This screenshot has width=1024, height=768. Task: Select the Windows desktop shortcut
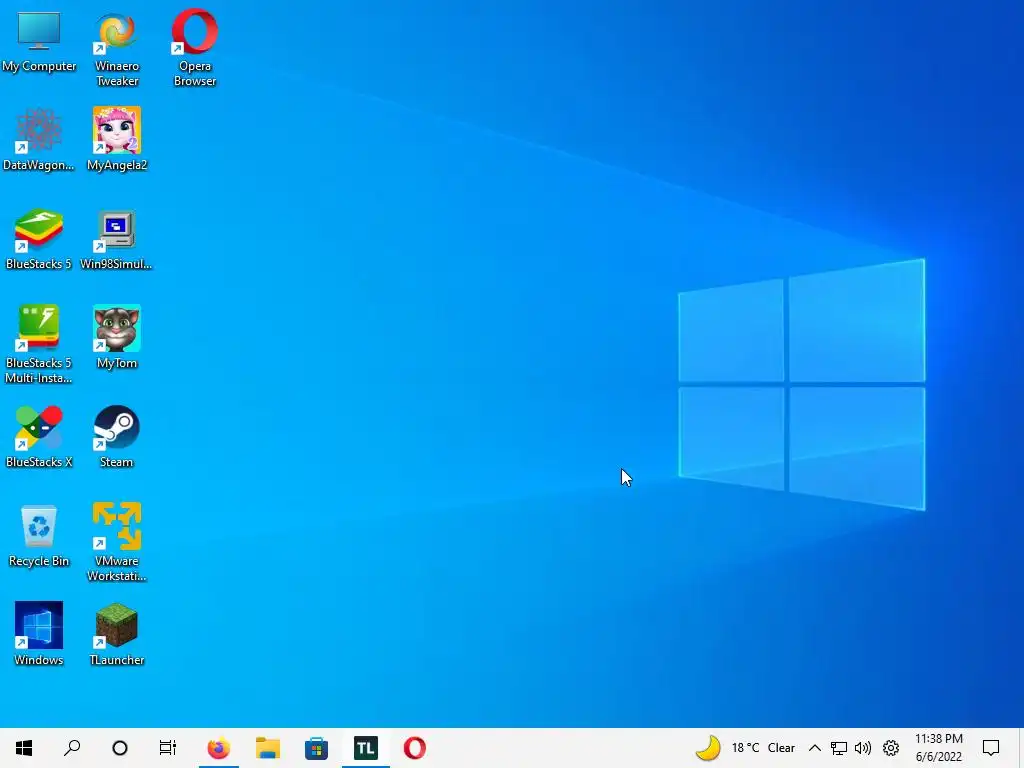pos(39,634)
